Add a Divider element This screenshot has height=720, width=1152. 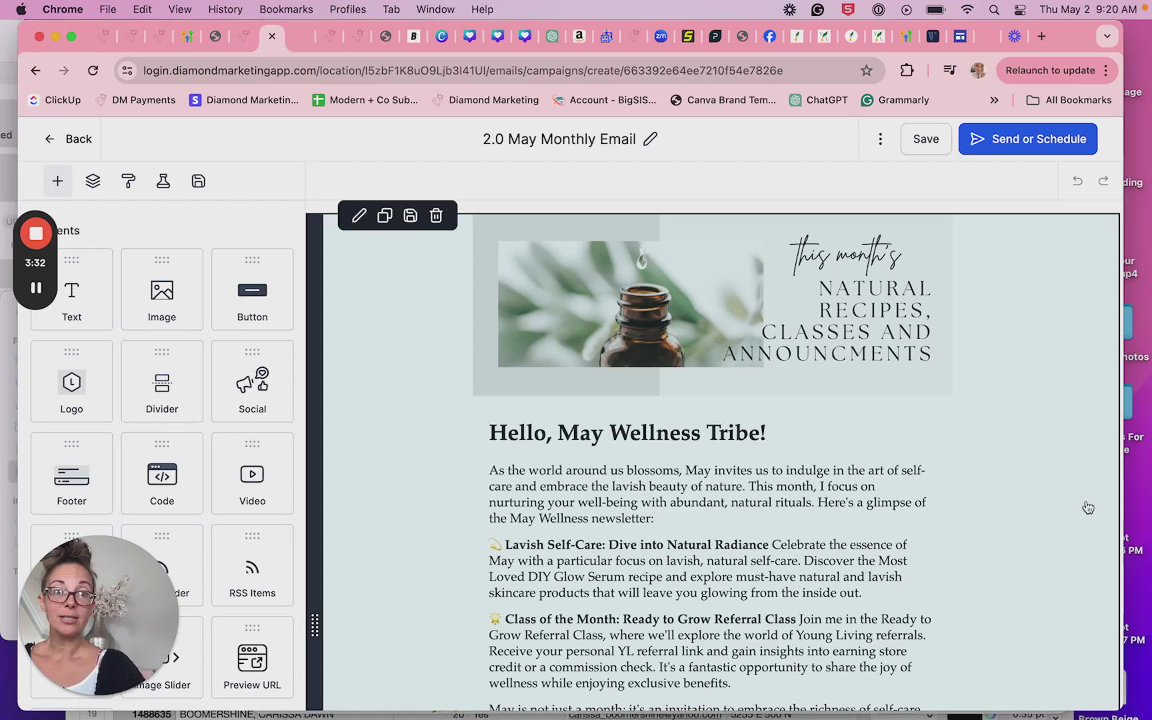pos(162,381)
